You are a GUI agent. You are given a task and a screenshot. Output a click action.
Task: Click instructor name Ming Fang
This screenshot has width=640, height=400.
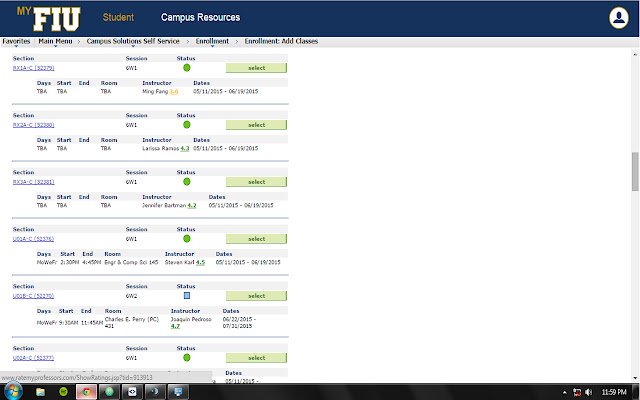click(x=155, y=91)
